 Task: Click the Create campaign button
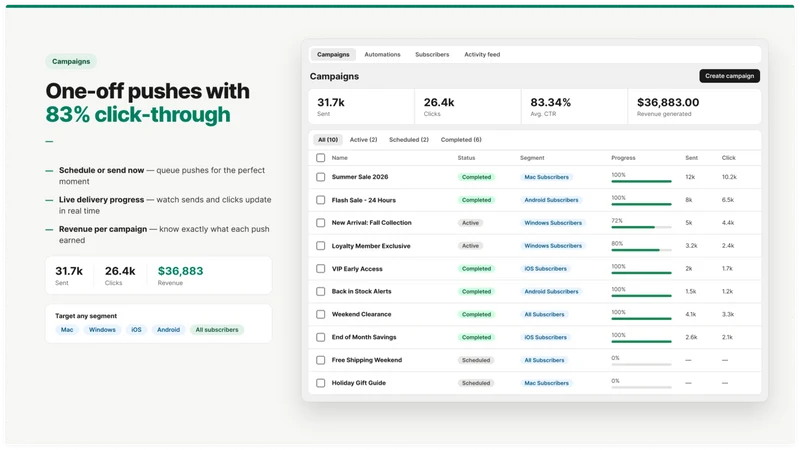(x=730, y=76)
